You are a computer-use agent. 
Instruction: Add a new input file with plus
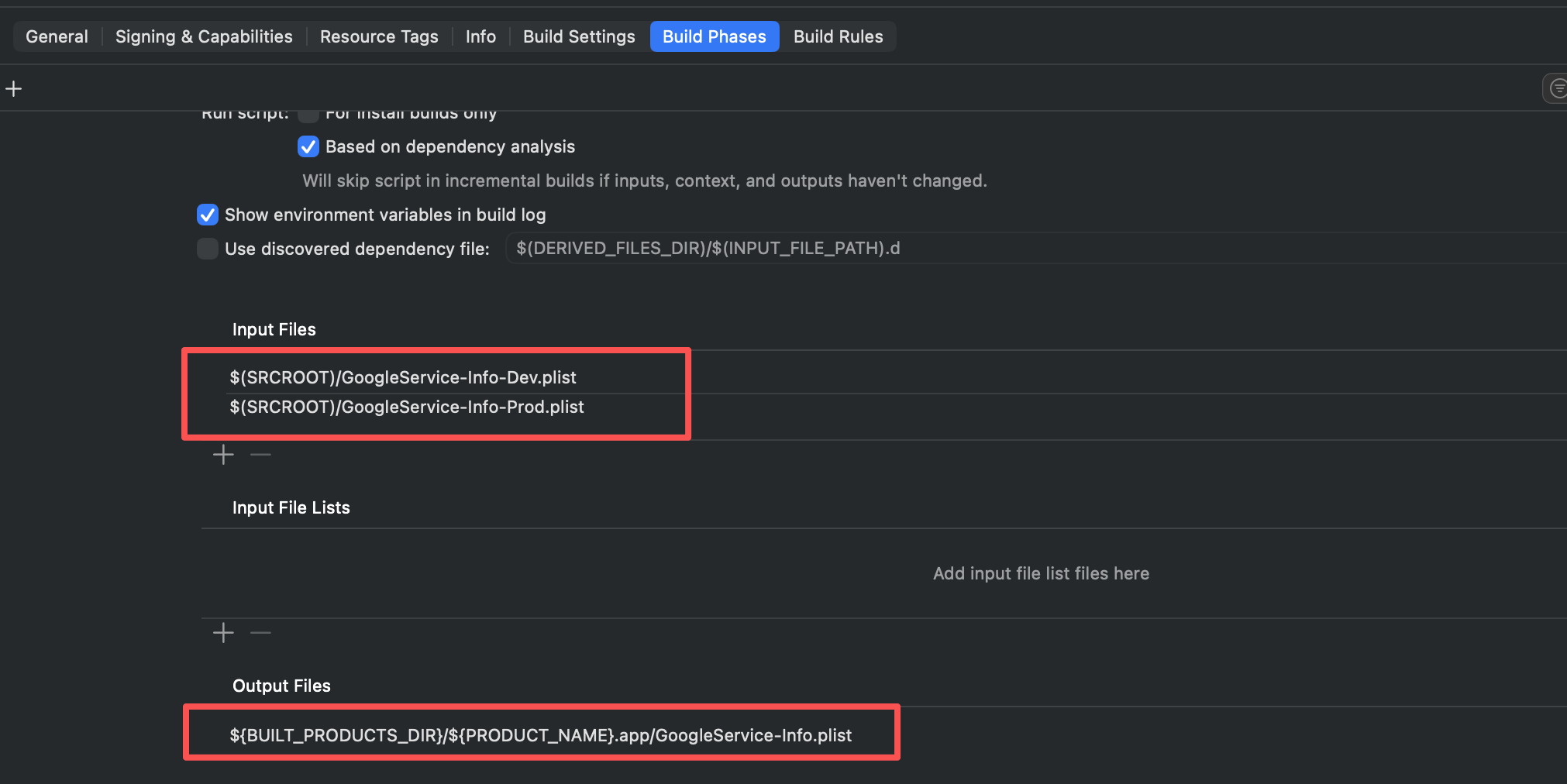[x=223, y=455]
